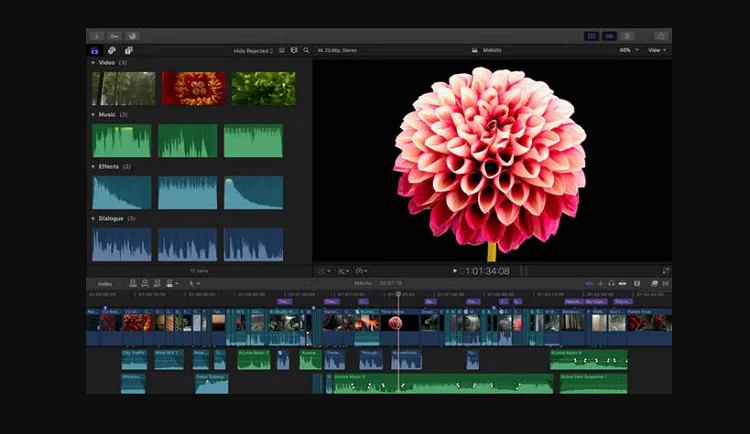Screen dimensions: 750x434
Task: Click the fullscreen viewer arrows icon
Action: (666, 270)
